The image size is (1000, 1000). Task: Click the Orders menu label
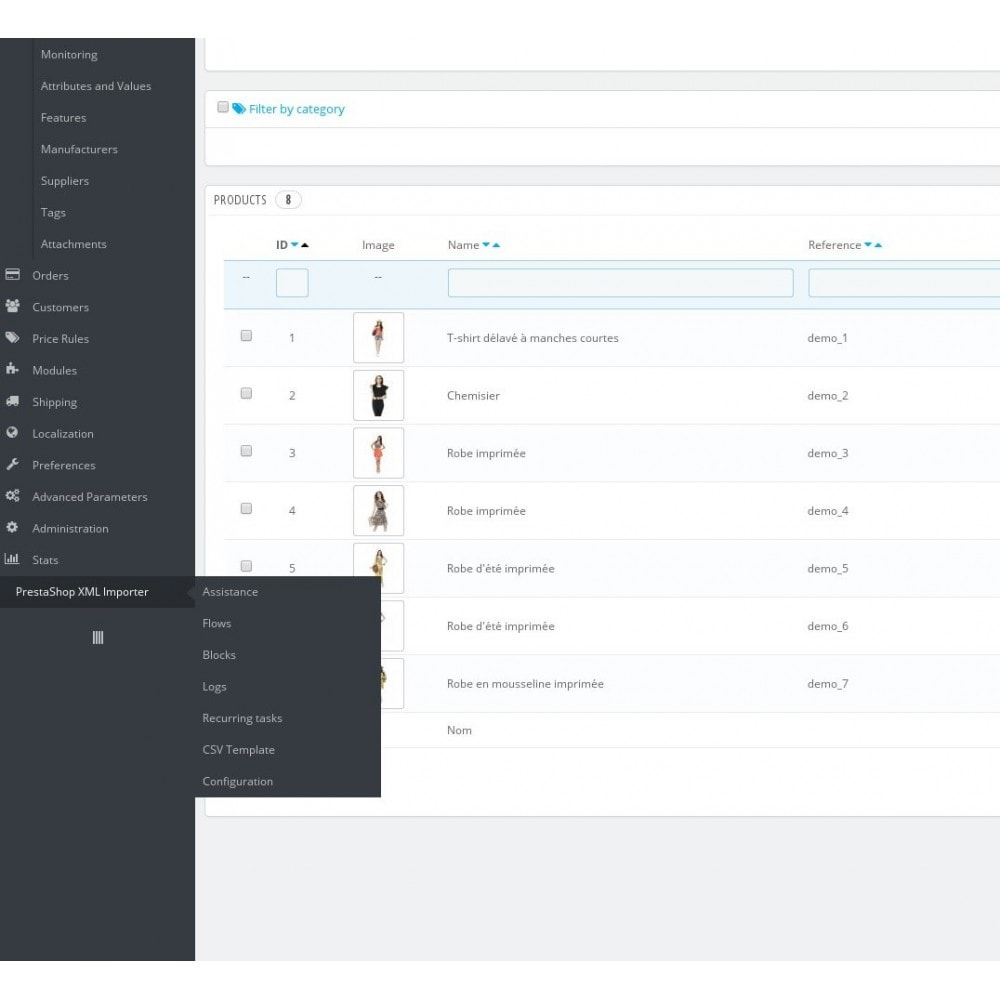point(50,276)
